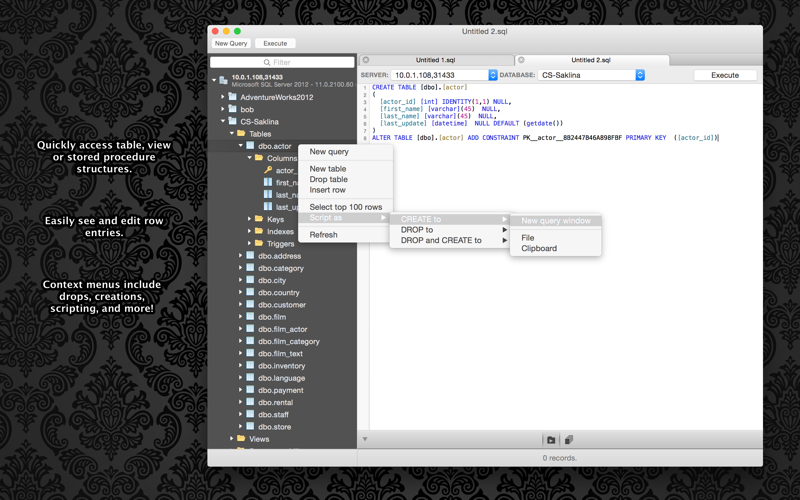Click the dbo.film table icon
This screenshot has width=800, height=500.
pos(250,317)
